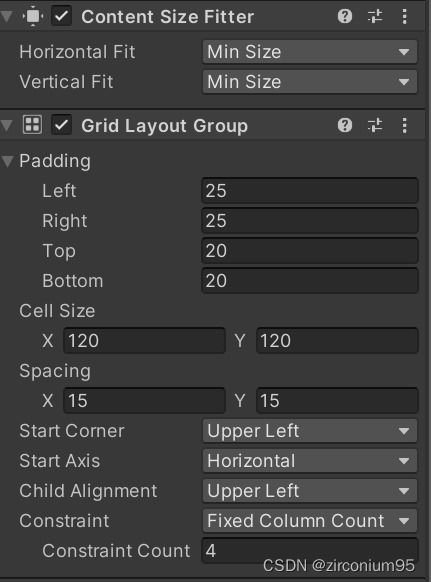Open Grid Layout Group preset settings icon
This screenshot has width=431, height=582.
tap(375, 125)
